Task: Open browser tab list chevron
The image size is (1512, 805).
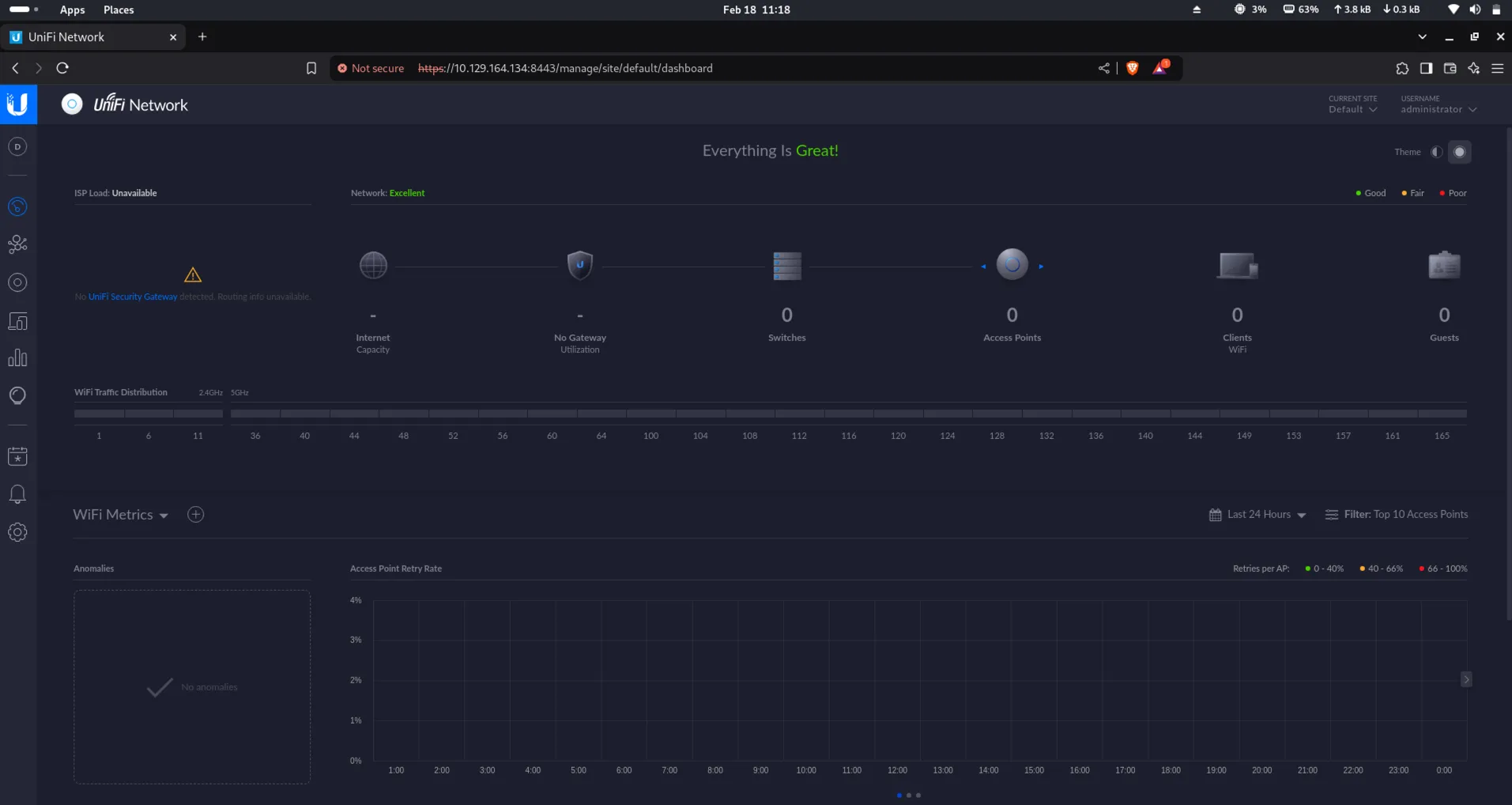Action: (1422, 37)
